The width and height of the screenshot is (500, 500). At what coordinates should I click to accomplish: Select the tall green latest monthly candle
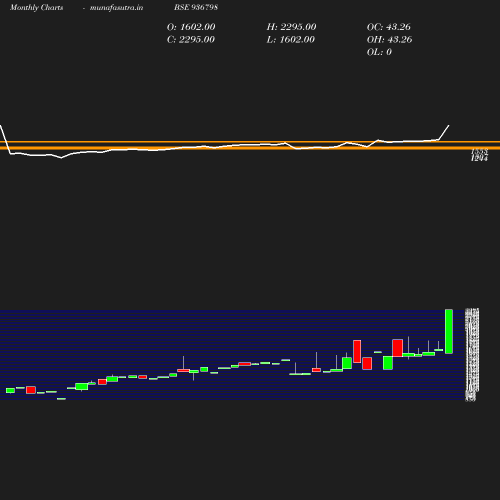(449, 331)
